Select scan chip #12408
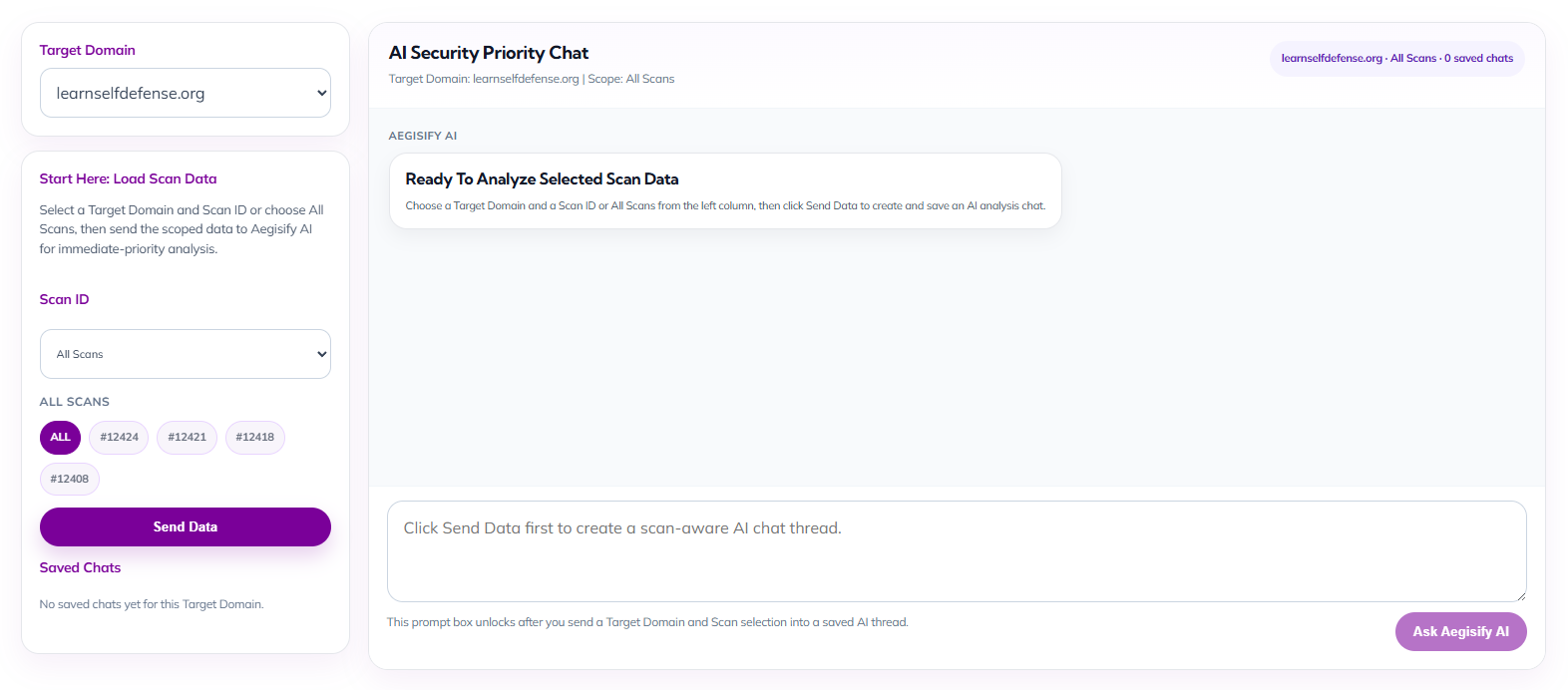This screenshot has height=690, width=1568. coord(69,479)
